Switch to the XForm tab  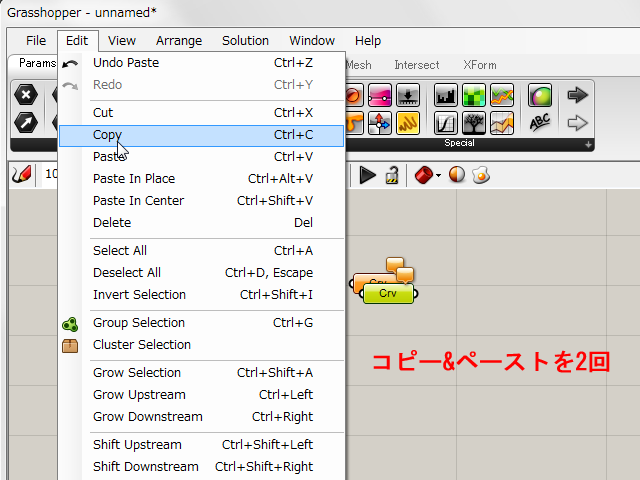coord(480,65)
